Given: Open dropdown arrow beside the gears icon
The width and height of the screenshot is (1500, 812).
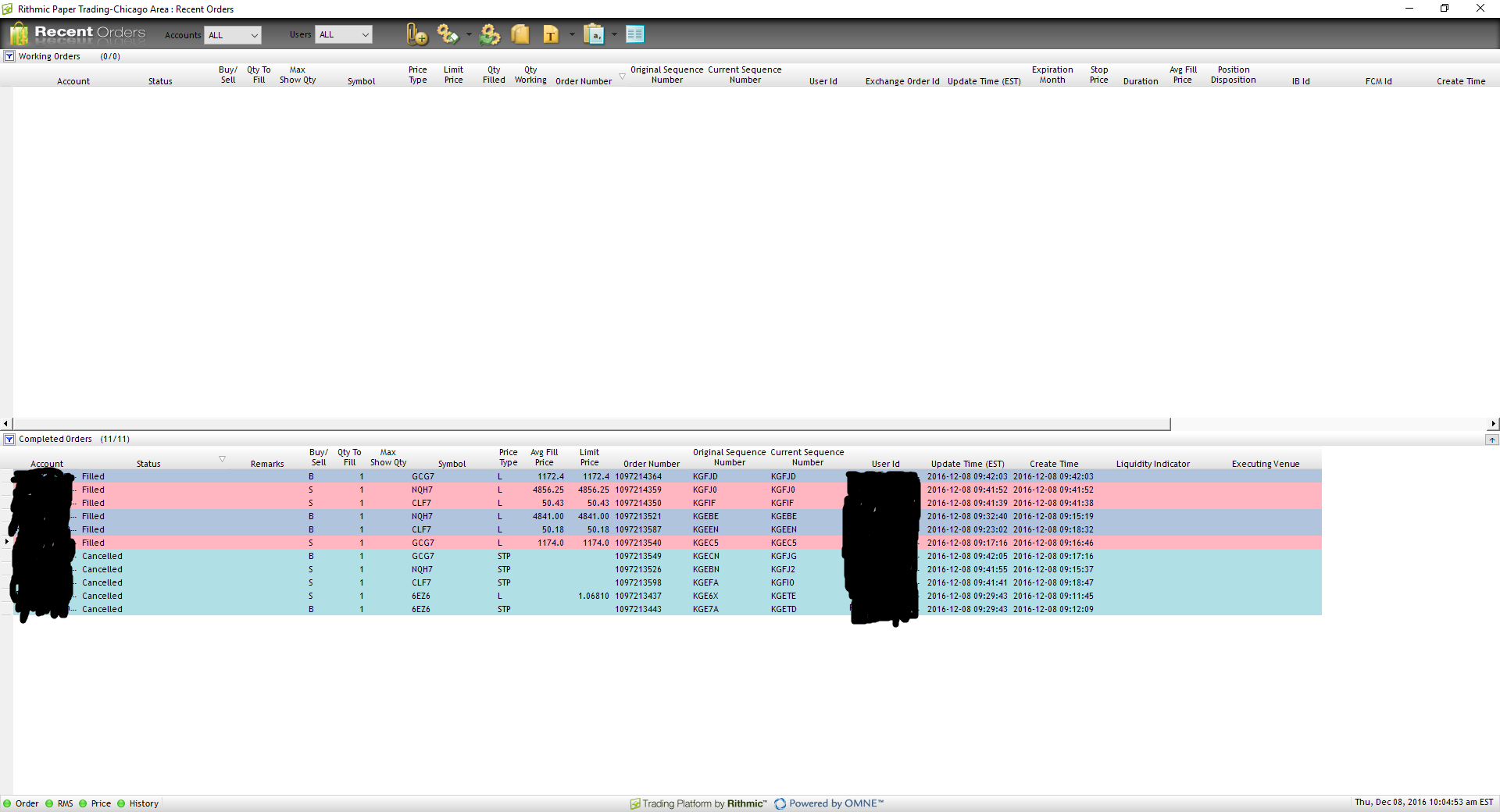Looking at the screenshot, I should pos(469,34).
